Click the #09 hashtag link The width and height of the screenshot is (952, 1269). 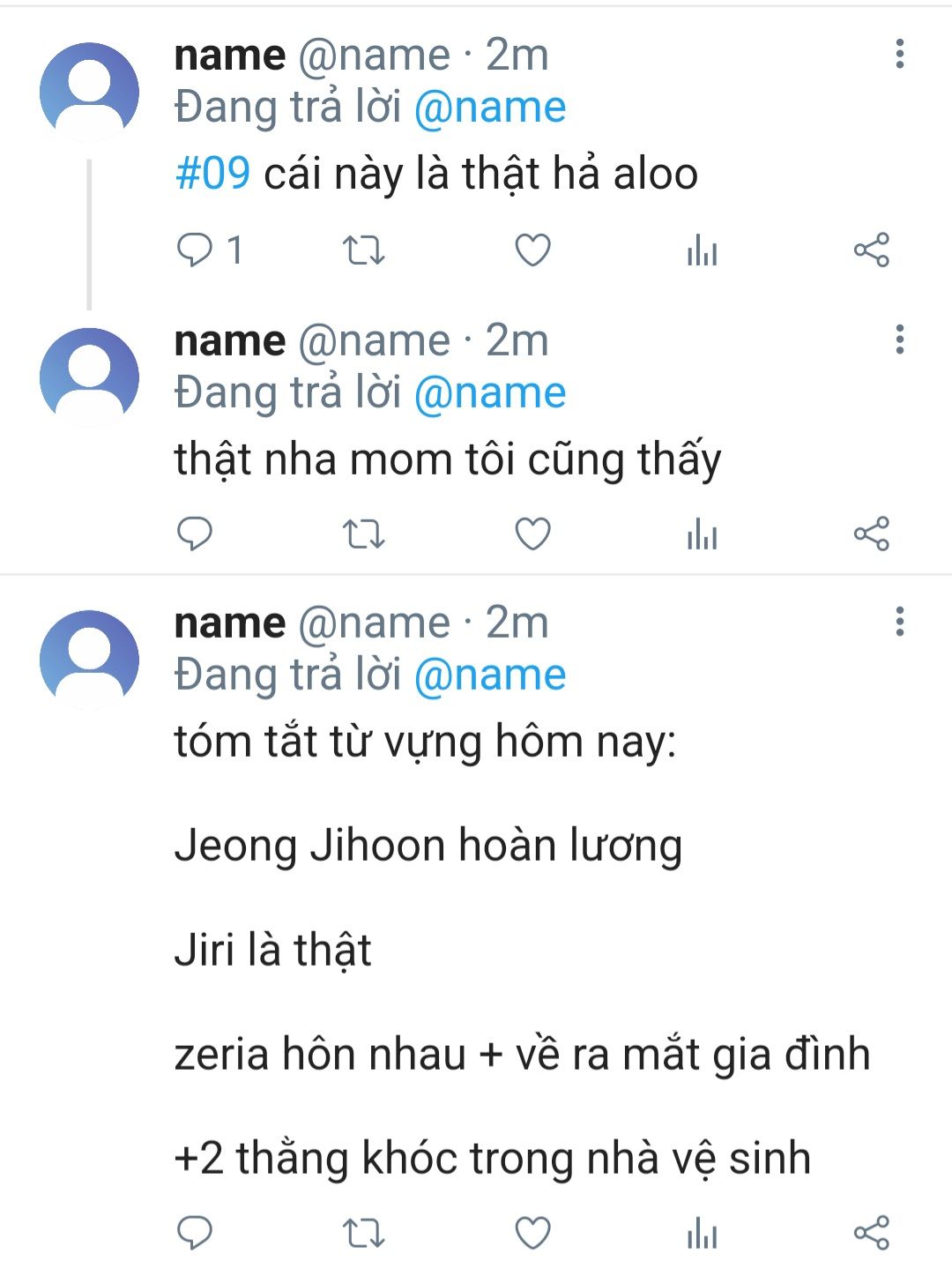212,173
